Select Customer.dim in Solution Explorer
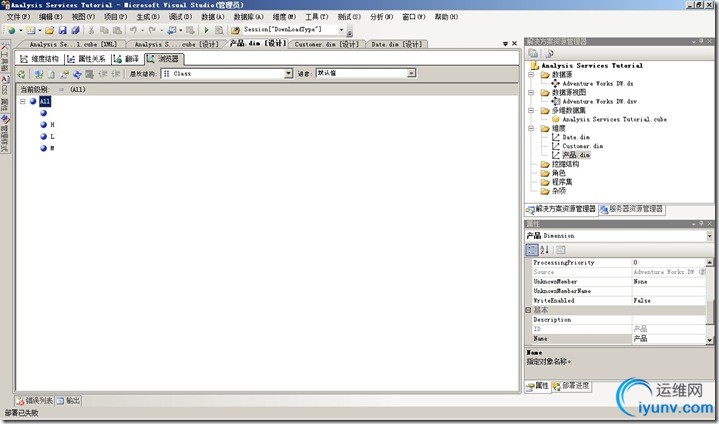719x424 pixels. (x=582, y=146)
